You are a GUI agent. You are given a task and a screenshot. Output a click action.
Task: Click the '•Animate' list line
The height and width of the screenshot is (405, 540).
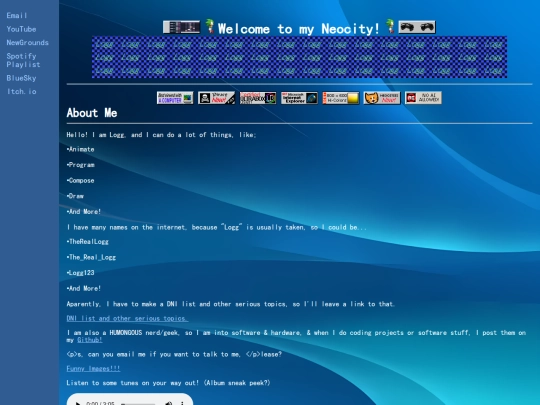tap(80, 149)
